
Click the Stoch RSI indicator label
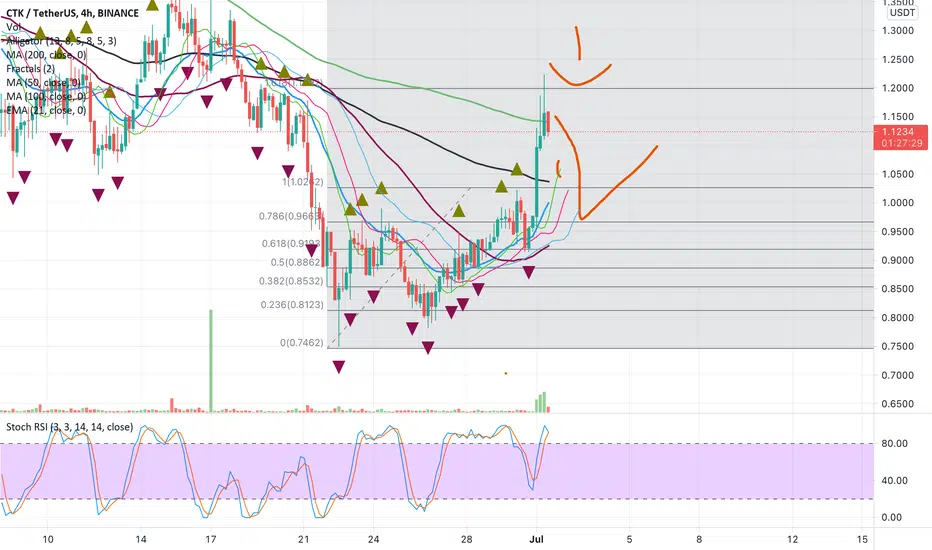(70, 427)
